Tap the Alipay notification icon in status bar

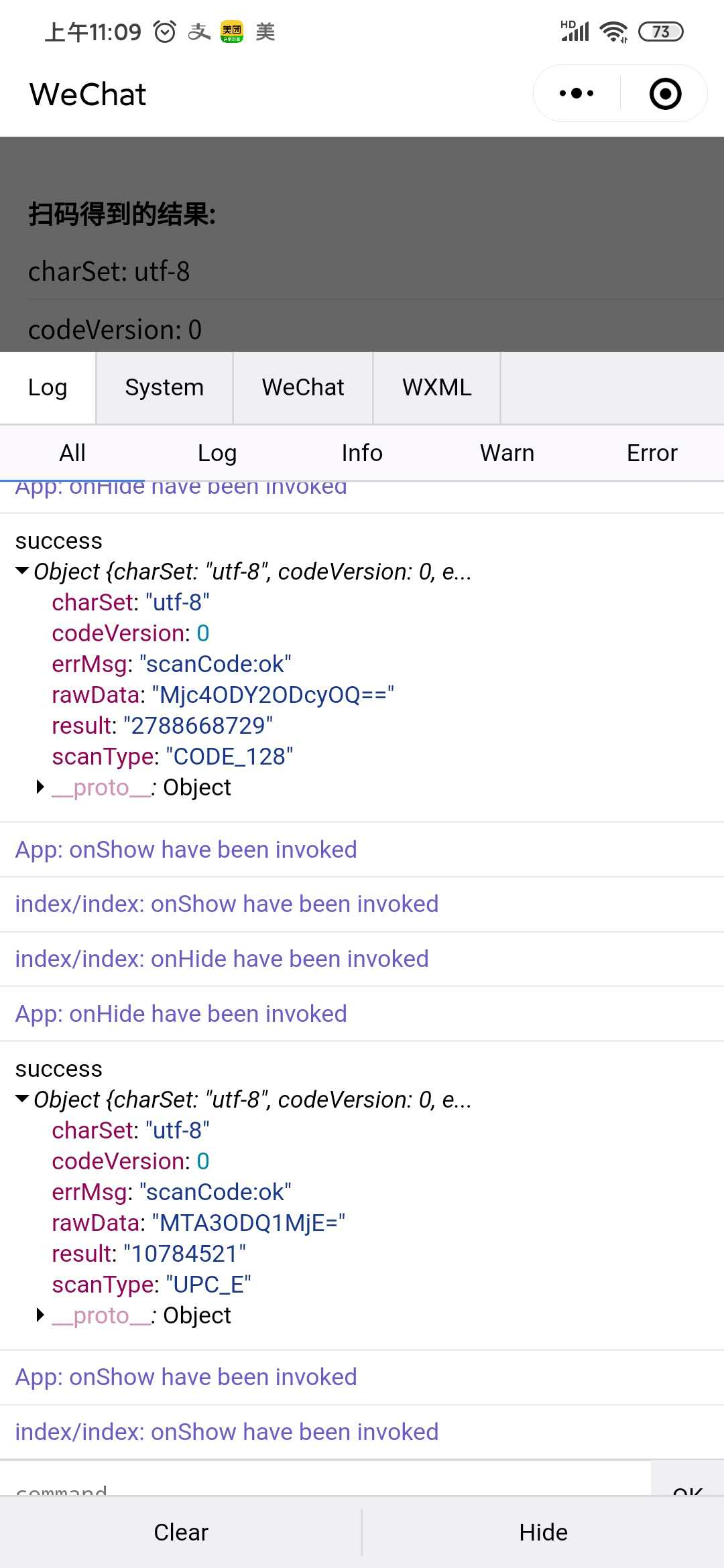[x=199, y=31]
